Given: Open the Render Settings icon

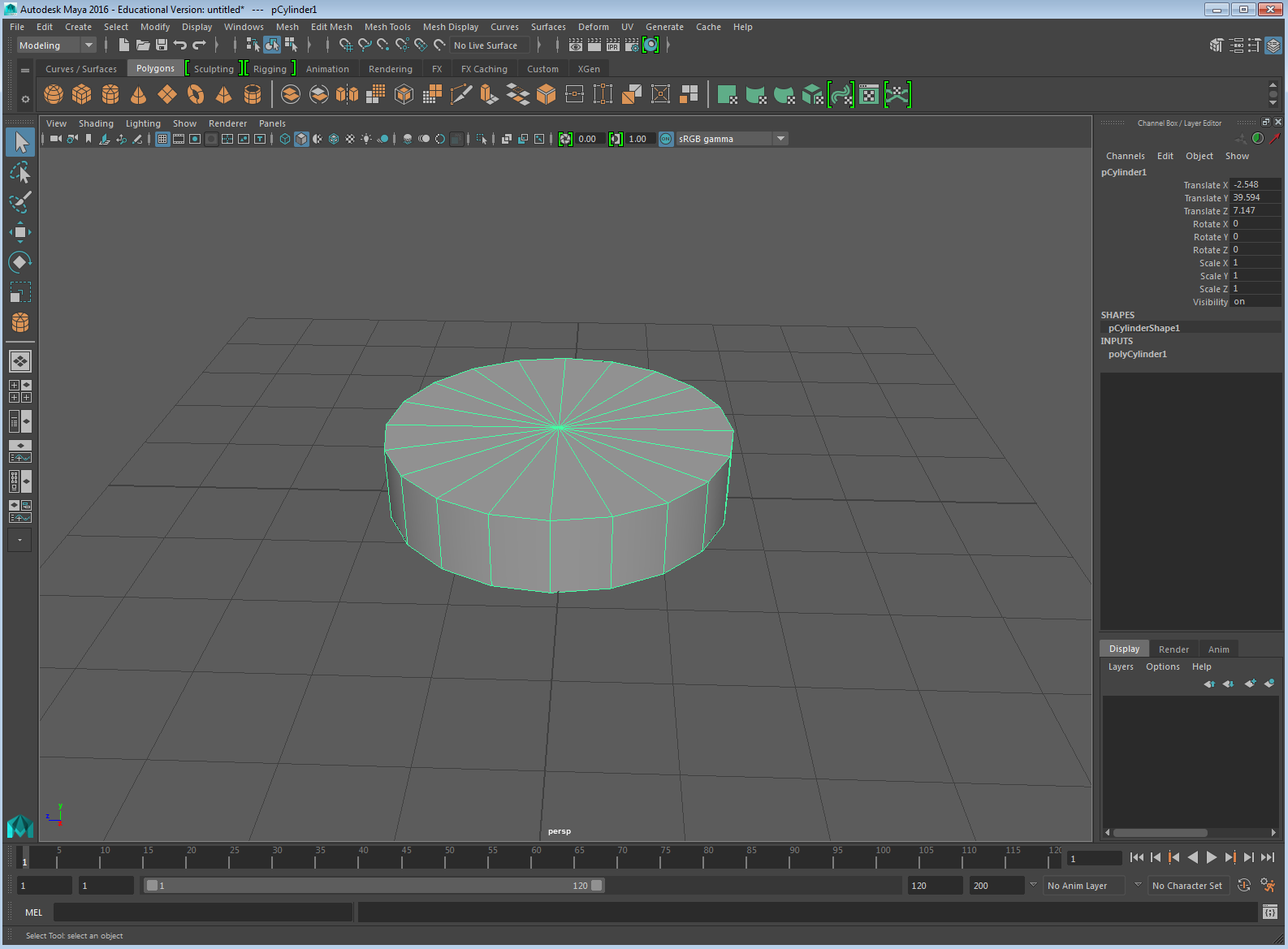Looking at the screenshot, I should point(632,45).
